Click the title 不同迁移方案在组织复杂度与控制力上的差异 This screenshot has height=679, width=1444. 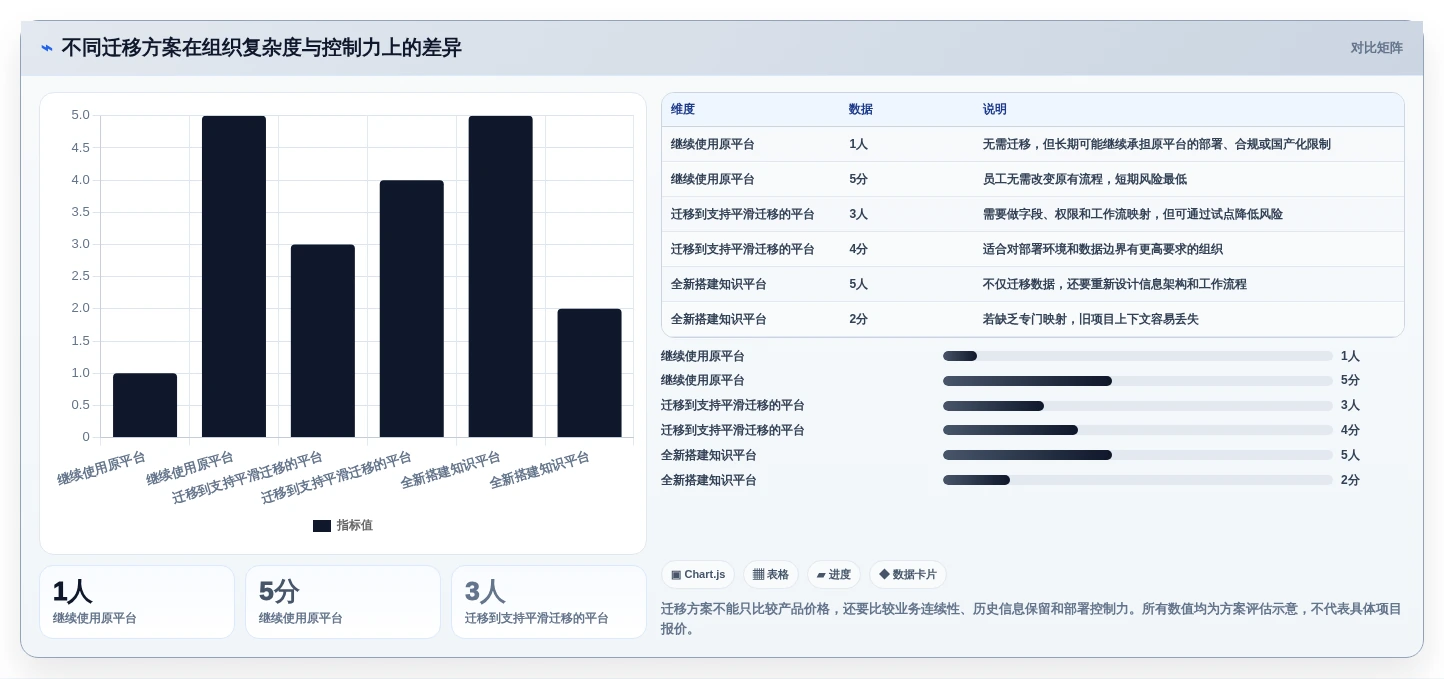pos(262,48)
